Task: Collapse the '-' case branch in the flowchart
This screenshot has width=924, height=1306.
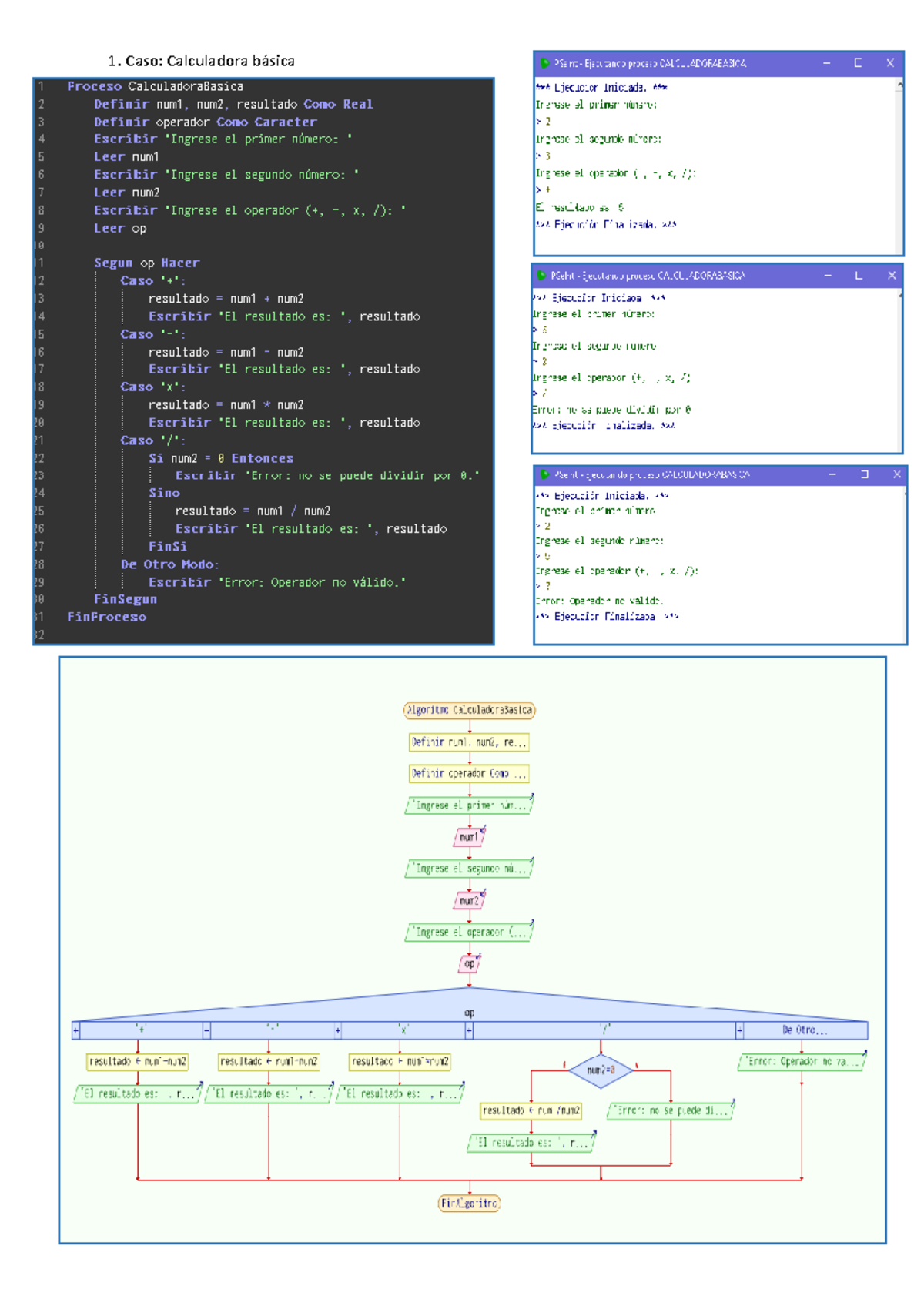Action: [x=206, y=1030]
